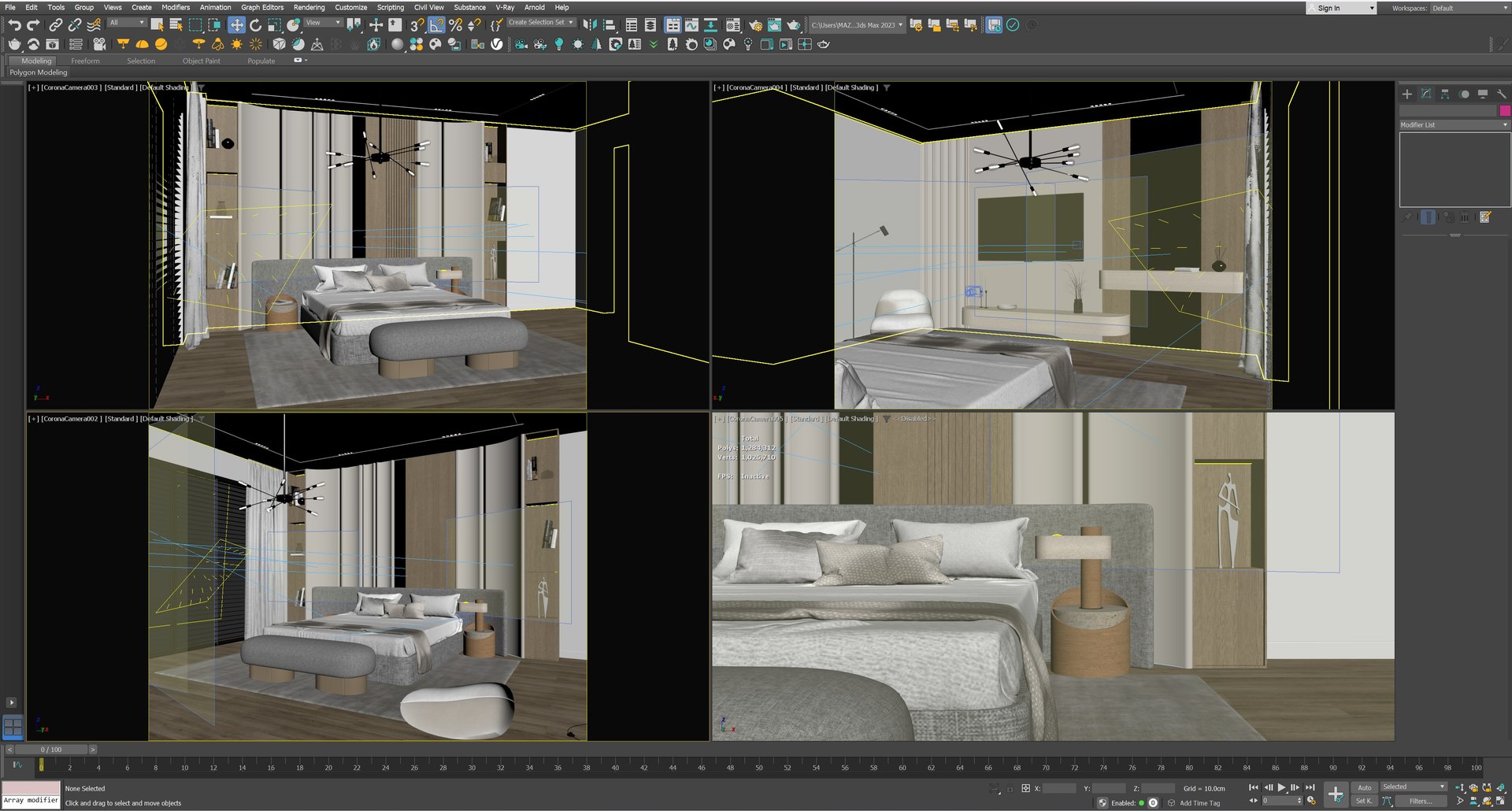
Task: Open the Toggle Scene Explorer icon
Action: (x=631, y=25)
